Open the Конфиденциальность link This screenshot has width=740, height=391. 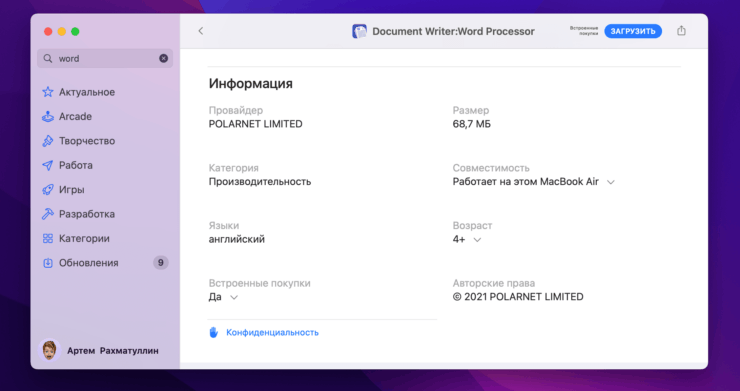point(272,332)
